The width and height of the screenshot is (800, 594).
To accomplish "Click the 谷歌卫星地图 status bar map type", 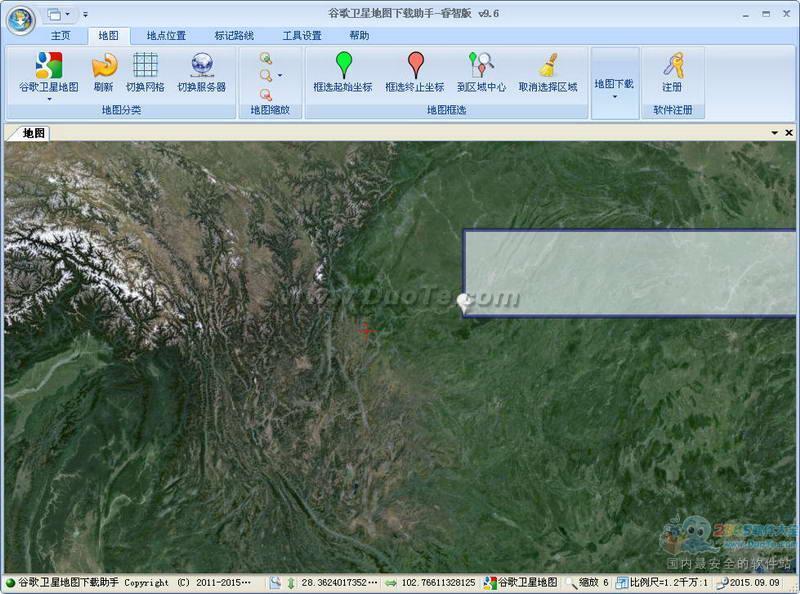I will [x=527, y=582].
